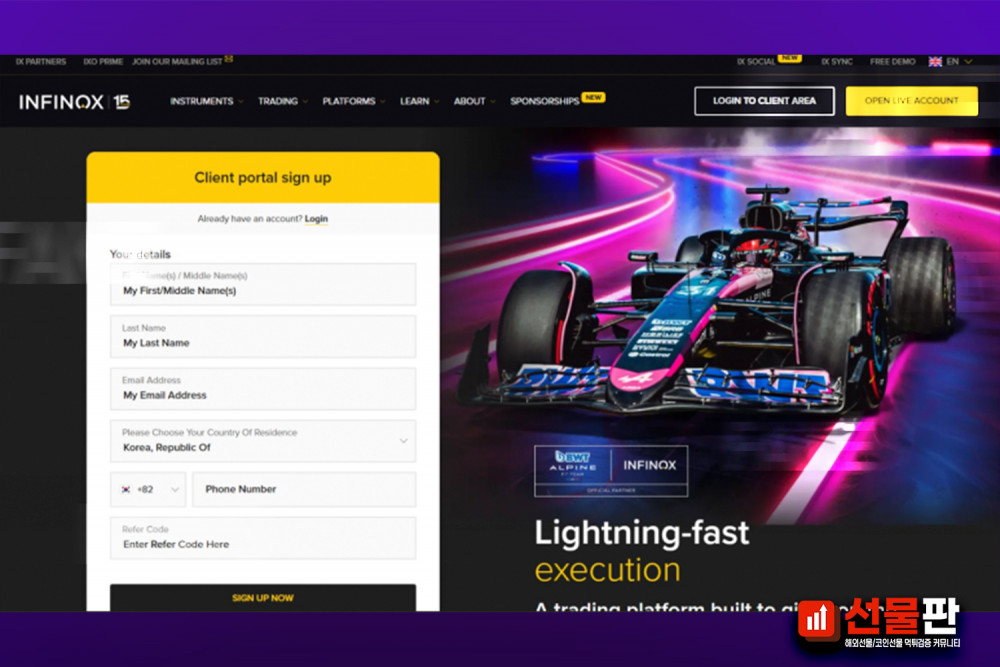Click the UK flag language icon

935,62
